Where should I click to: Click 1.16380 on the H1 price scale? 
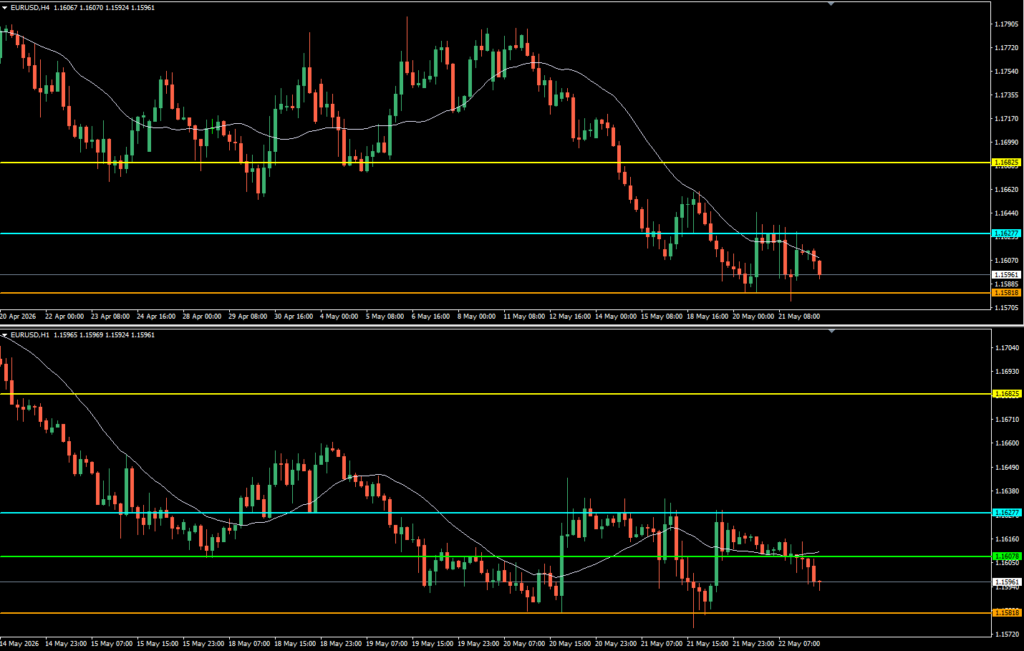click(x=1007, y=491)
